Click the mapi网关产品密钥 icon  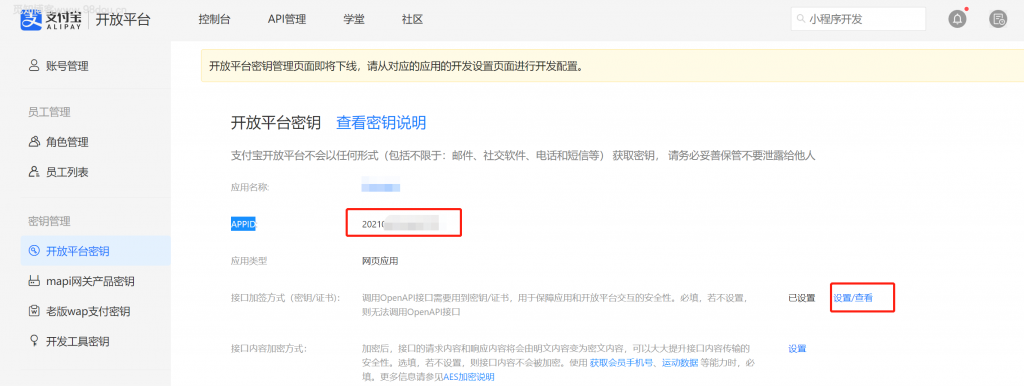tap(35, 281)
